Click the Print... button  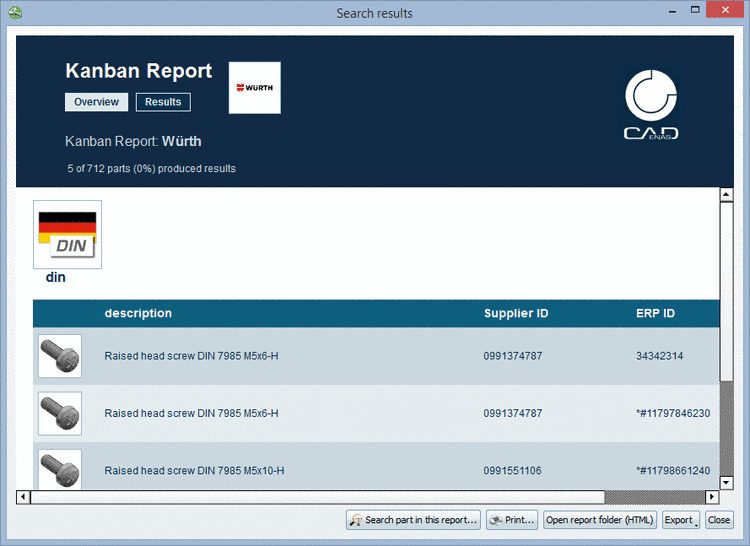click(x=512, y=520)
